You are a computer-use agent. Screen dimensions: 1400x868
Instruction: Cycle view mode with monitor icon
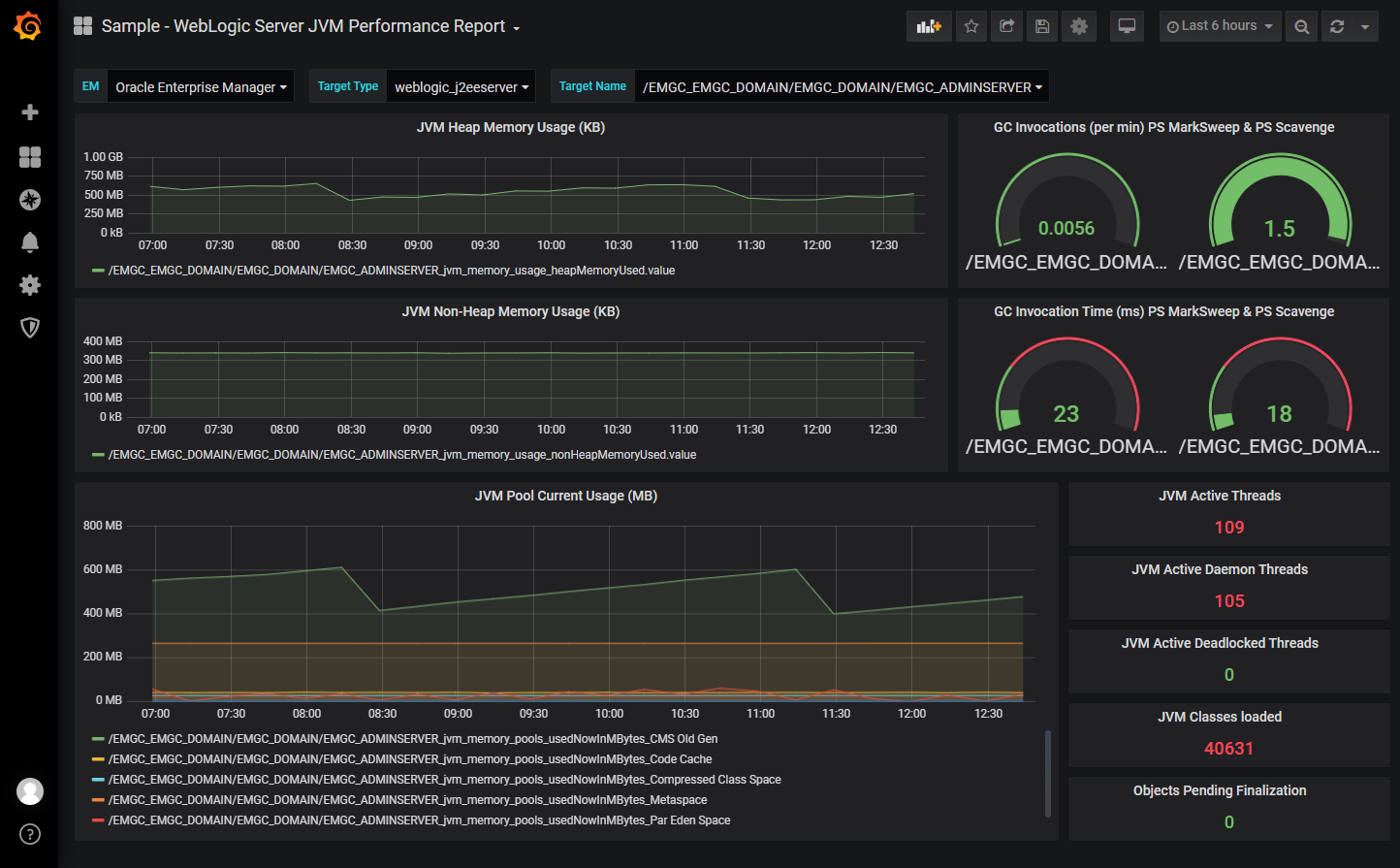click(x=1127, y=26)
